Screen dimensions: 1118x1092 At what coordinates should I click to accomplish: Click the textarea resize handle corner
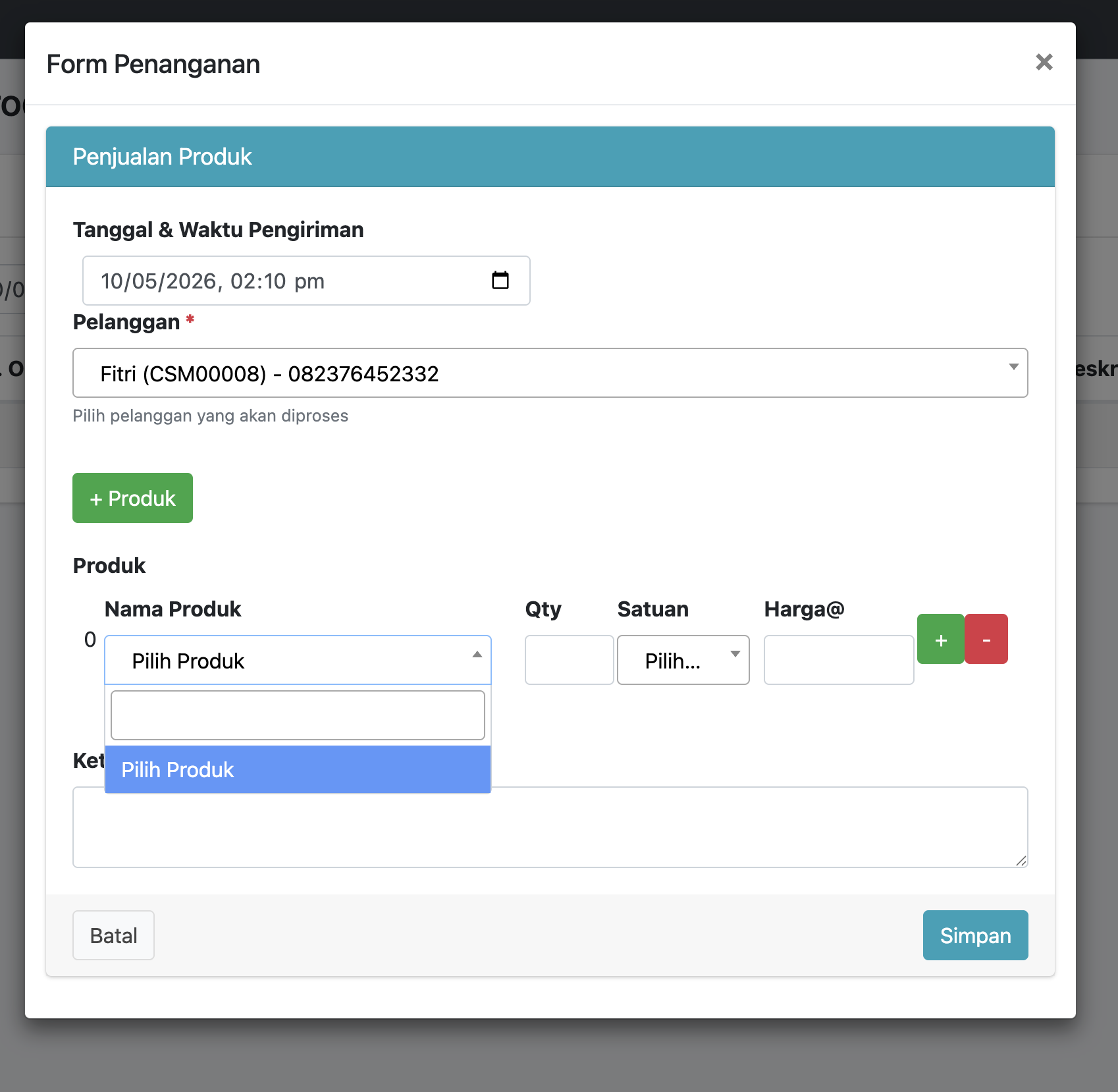click(x=1021, y=861)
